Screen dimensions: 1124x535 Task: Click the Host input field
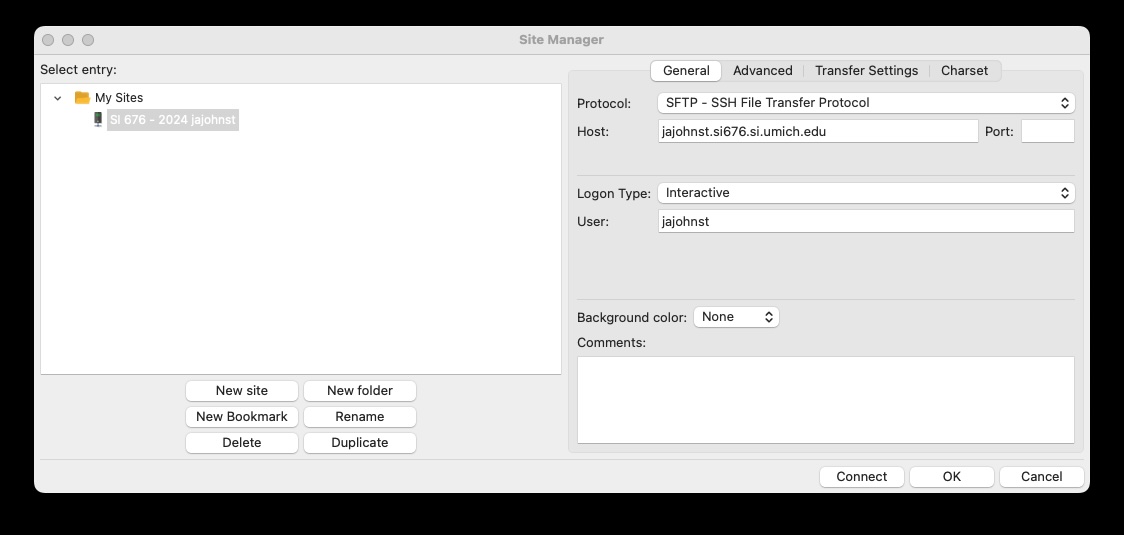817,131
